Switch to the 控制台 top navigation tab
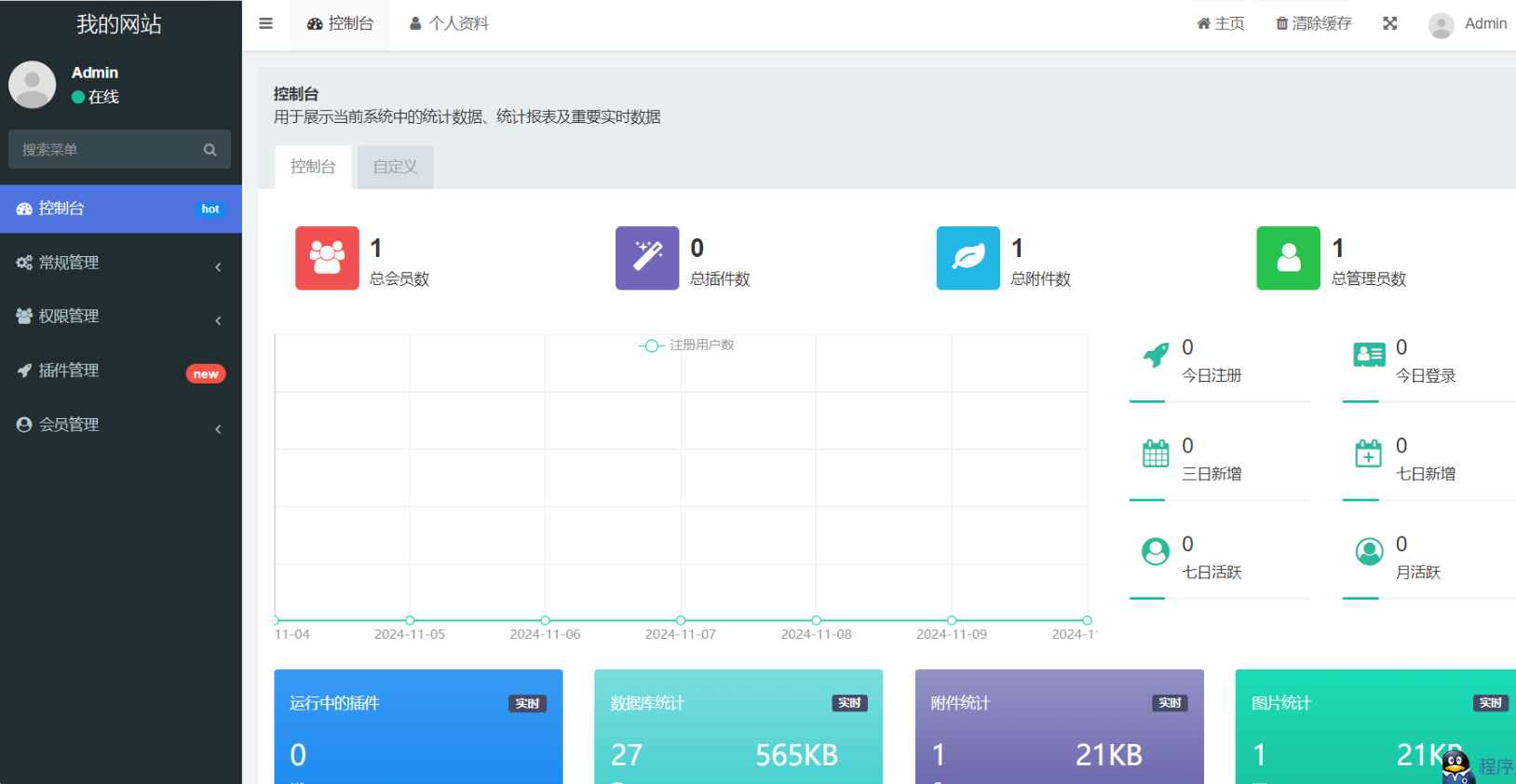This screenshot has width=1516, height=784. tap(340, 24)
